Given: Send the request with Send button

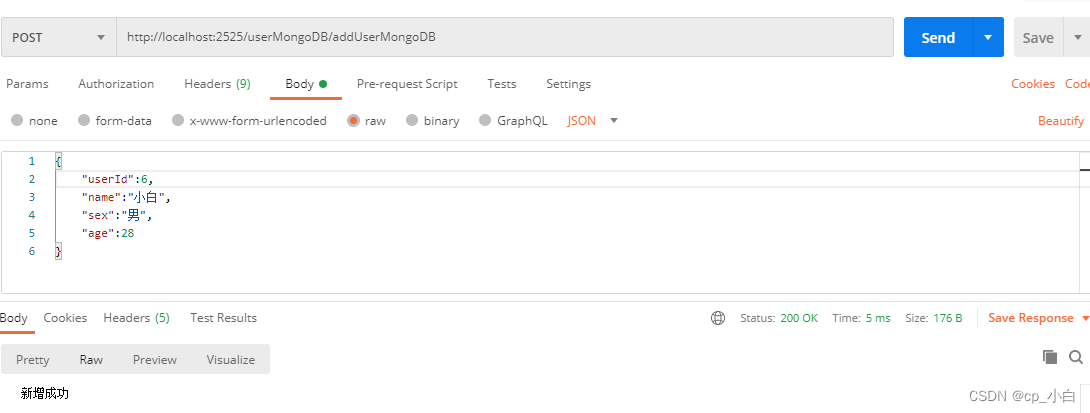Looking at the screenshot, I should [x=938, y=38].
